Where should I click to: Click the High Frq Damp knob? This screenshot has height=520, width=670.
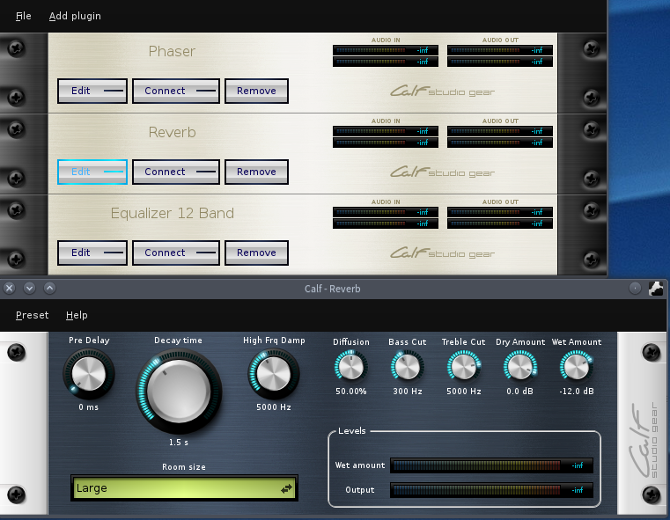(267, 375)
